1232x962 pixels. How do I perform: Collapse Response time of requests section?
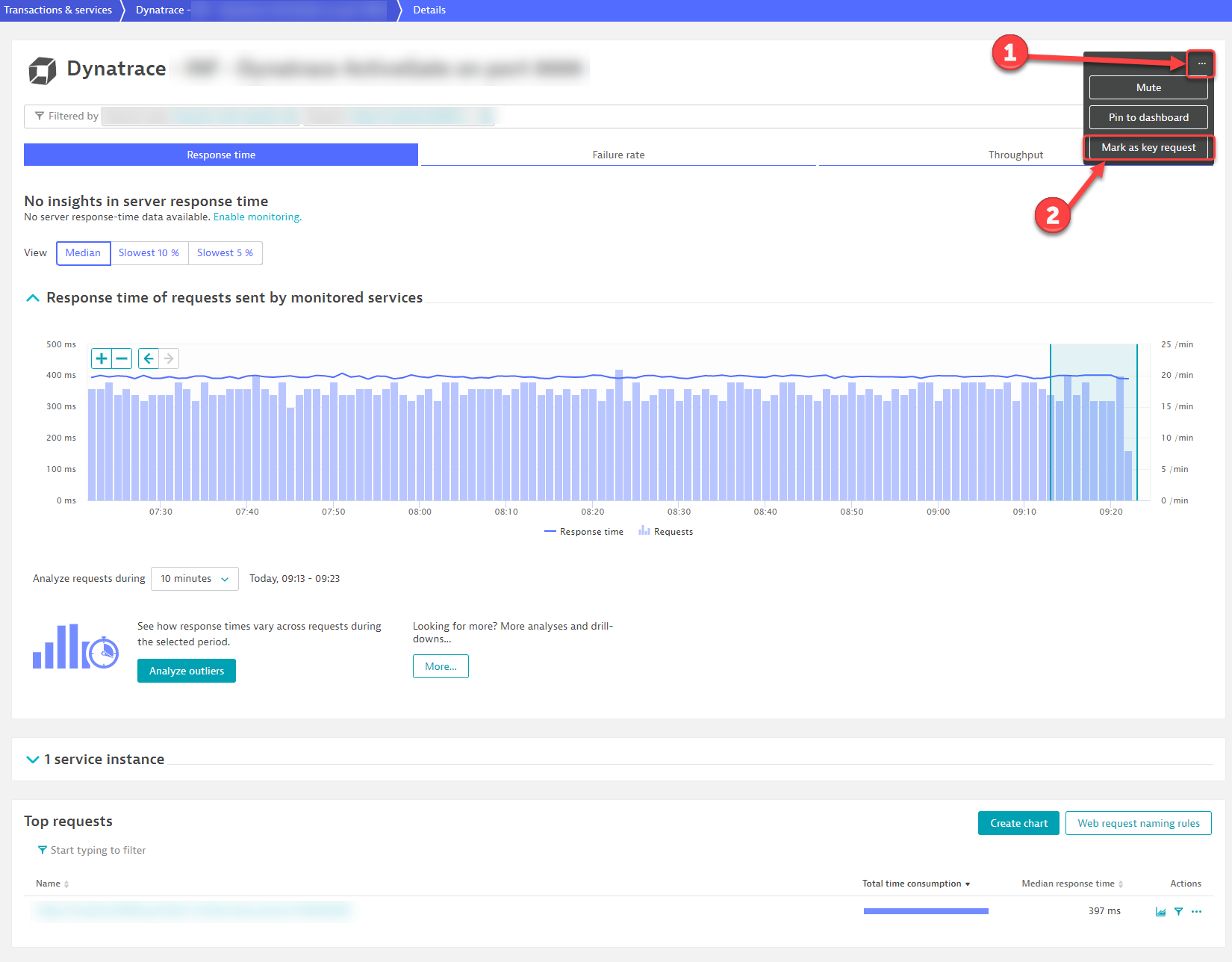pyautogui.click(x=33, y=297)
